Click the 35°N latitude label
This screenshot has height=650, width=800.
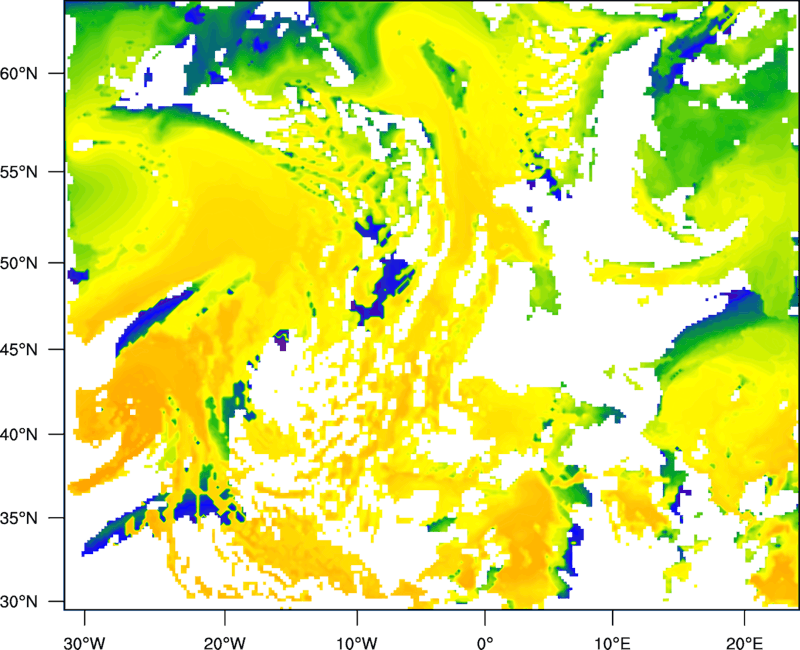pyautogui.click(x=19, y=518)
